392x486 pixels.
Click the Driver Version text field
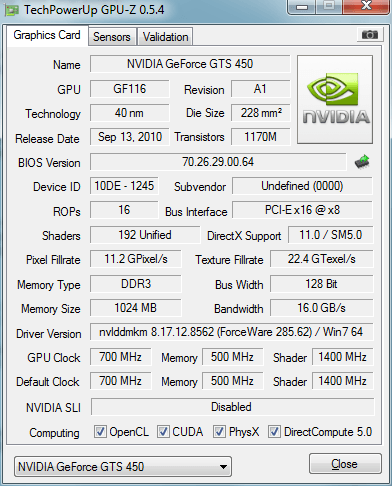tap(232, 332)
